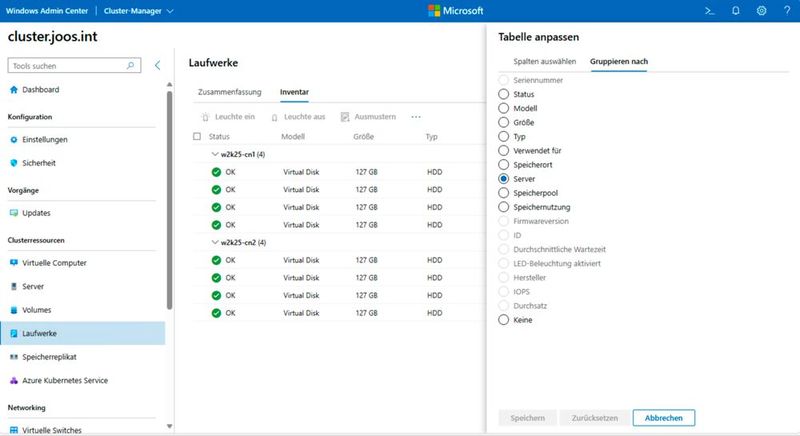Click the Virtuelle Computer icon
This screenshot has width=800, height=436.
point(14,263)
